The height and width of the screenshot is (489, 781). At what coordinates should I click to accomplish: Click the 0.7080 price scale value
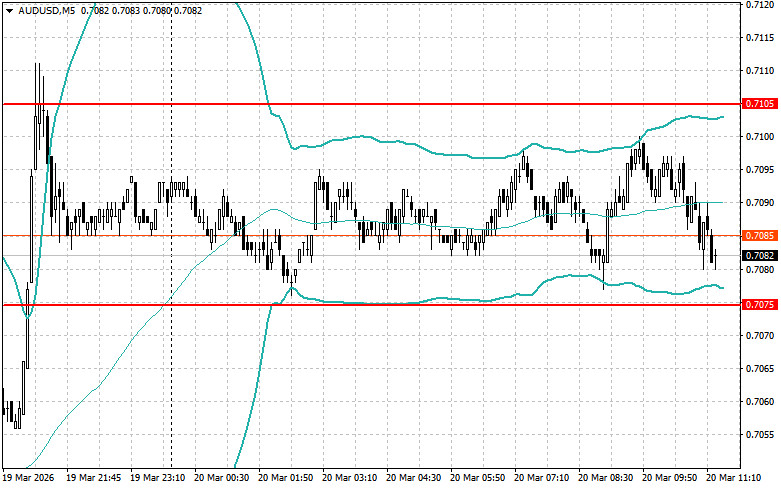pyautogui.click(x=760, y=269)
